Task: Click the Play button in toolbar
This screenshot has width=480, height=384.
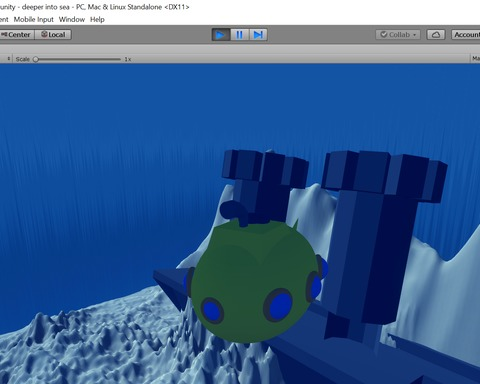Action: pyautogui.click(x=221, y=35)
